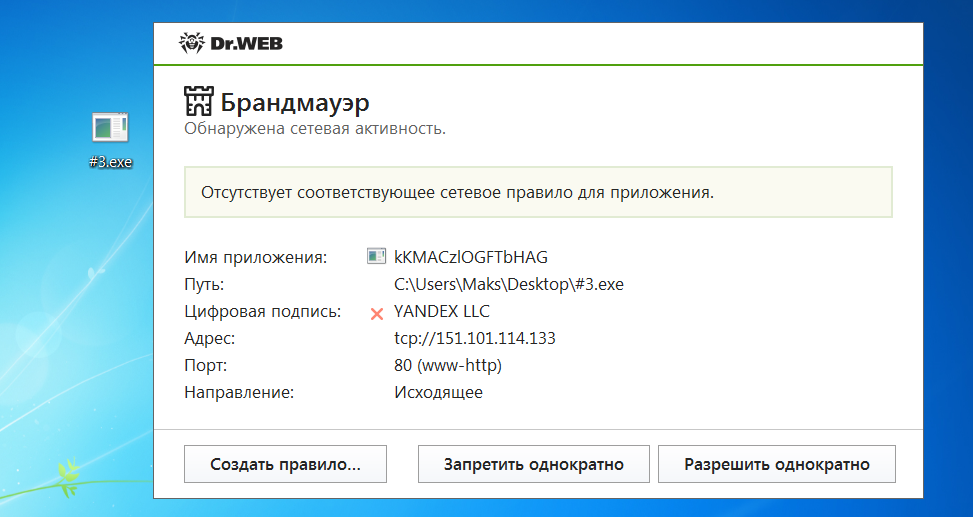Click the Порт: label
973x517 pixels.
tap(206, 366)
